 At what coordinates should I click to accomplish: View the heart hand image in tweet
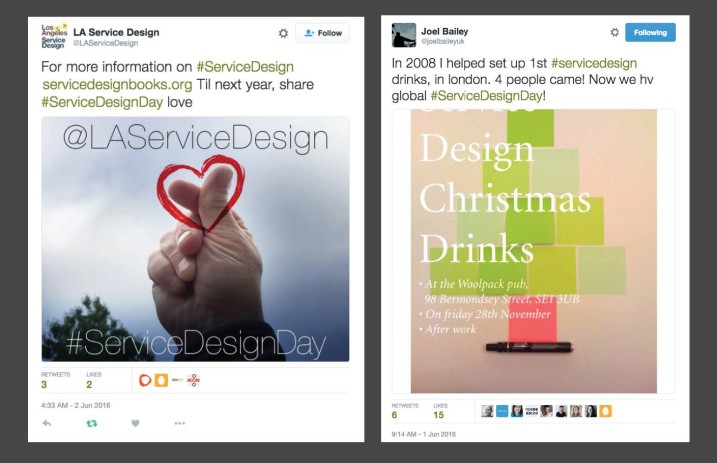pos(195,239)
